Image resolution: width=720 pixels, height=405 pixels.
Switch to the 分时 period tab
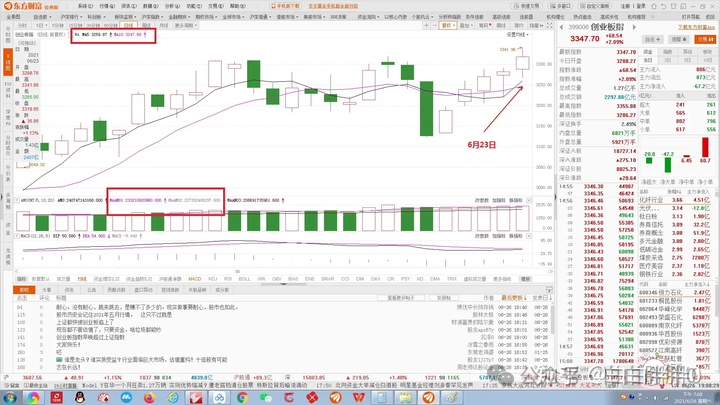(x=22, y=25)
